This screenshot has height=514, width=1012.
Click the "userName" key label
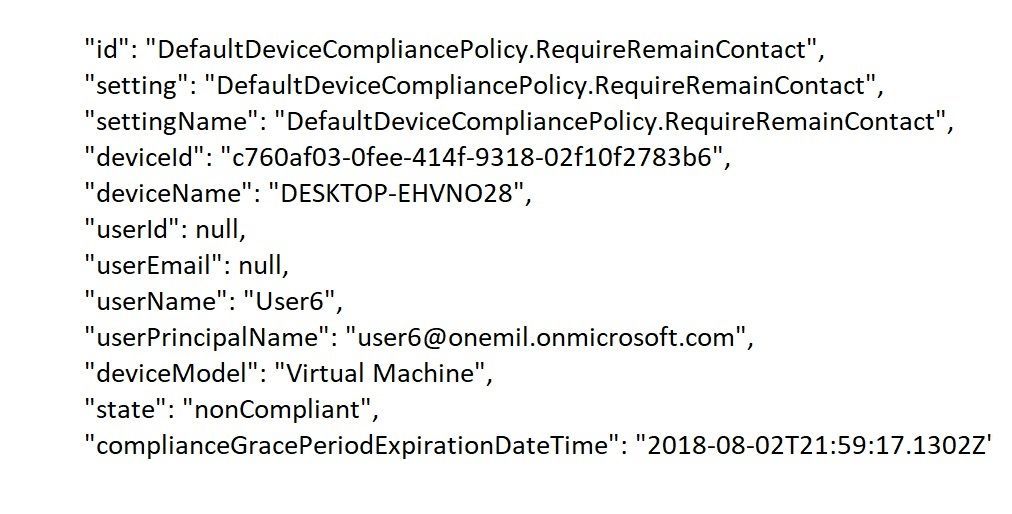point(157,302)
